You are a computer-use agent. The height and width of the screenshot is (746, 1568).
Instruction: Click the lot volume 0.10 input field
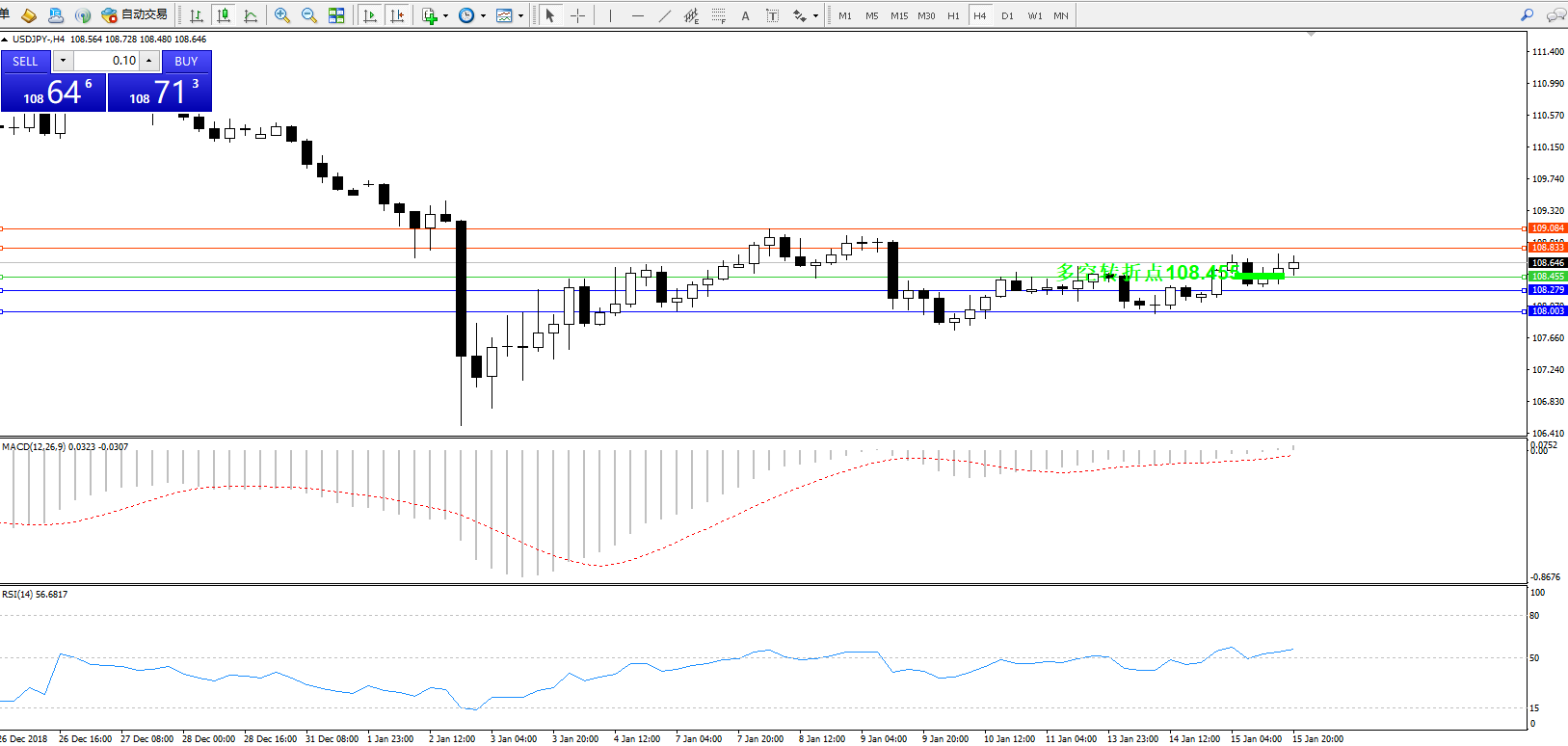(x=106, y=61)
